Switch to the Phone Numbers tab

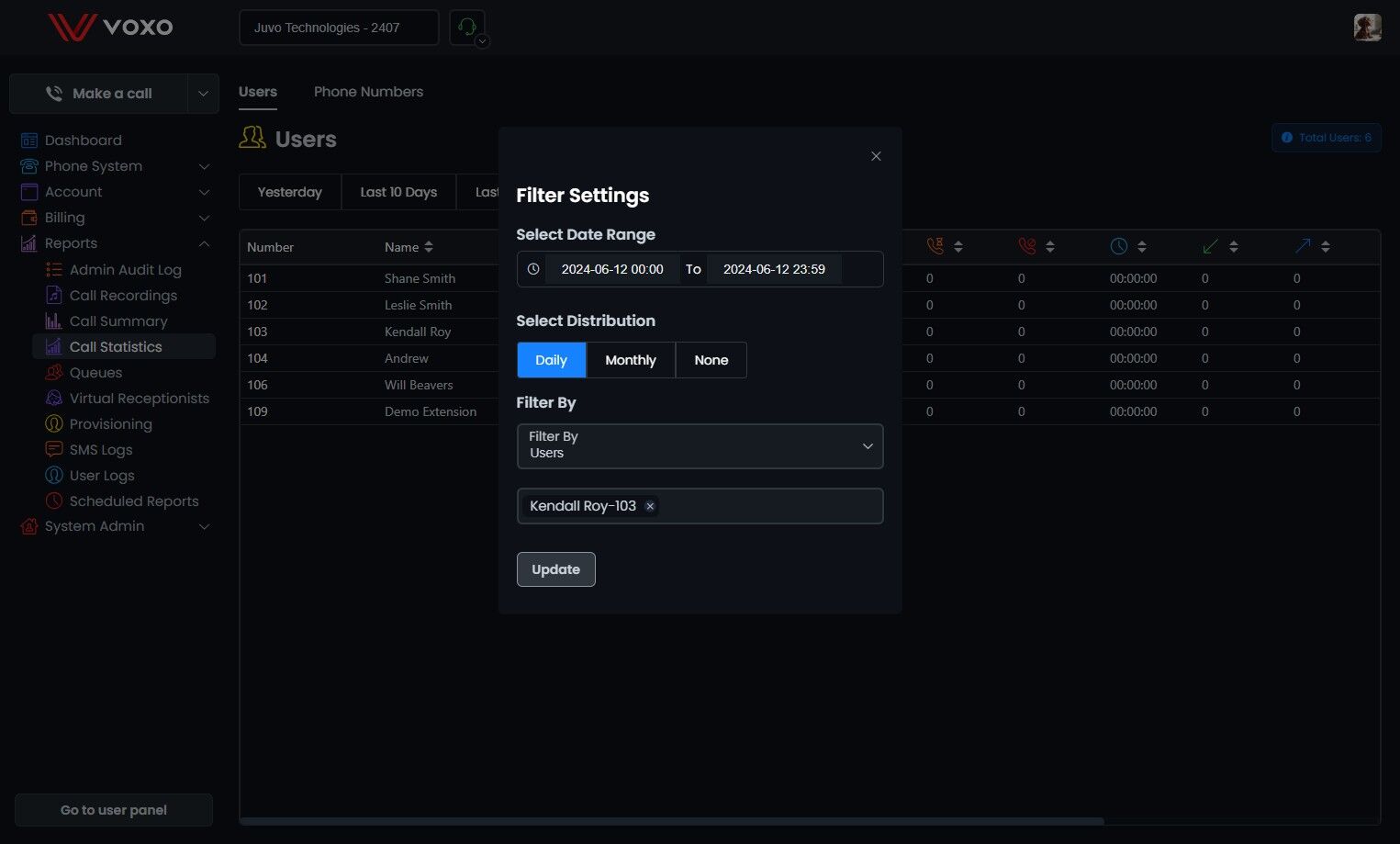368,92
